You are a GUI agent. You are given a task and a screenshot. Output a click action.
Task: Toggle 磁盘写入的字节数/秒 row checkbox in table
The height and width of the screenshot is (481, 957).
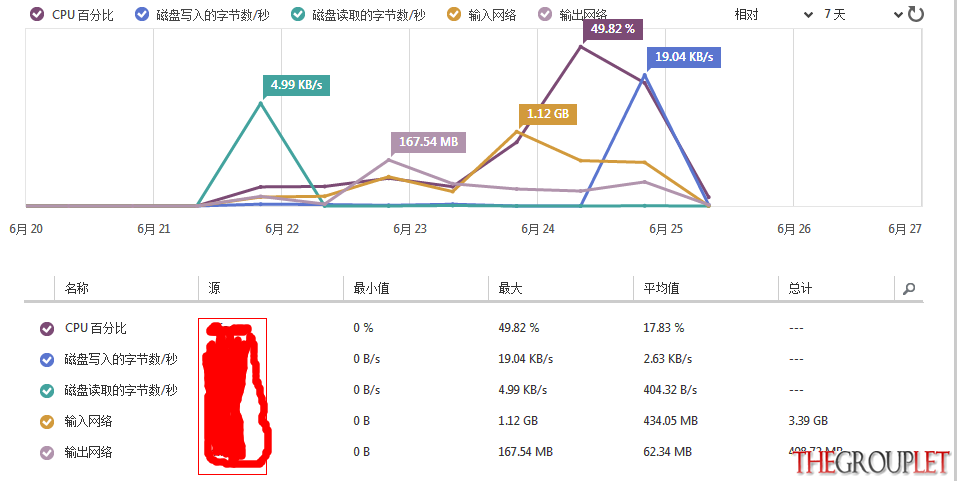[47, 360]
